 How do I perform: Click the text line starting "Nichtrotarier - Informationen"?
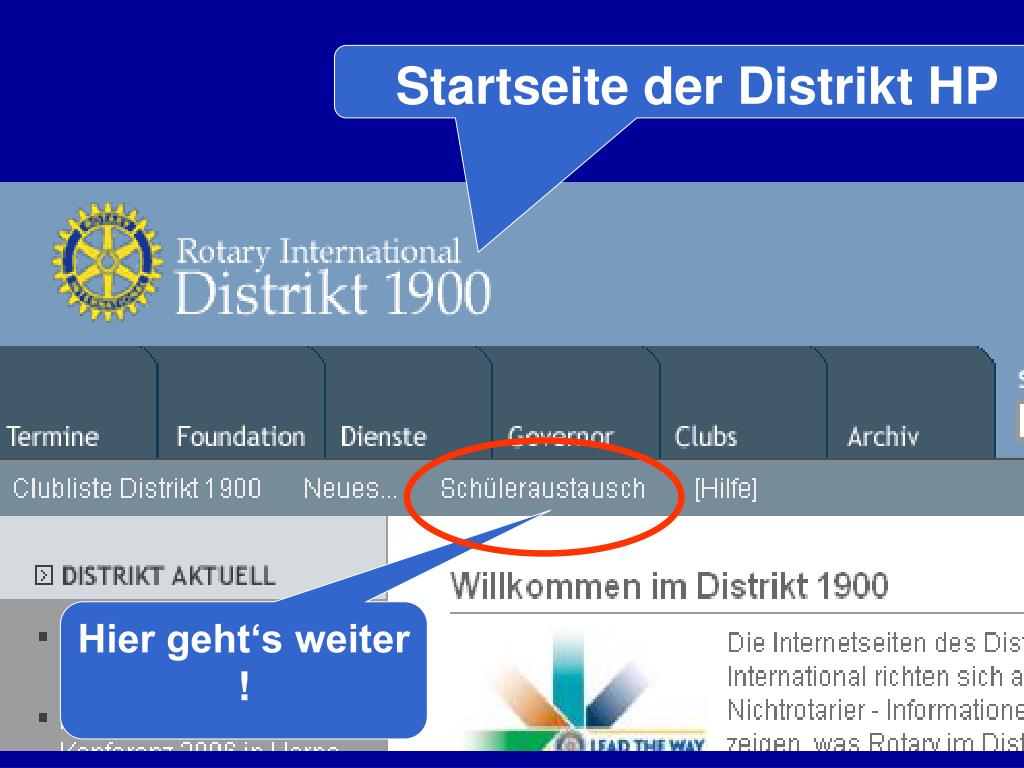[x=875, y=710]
